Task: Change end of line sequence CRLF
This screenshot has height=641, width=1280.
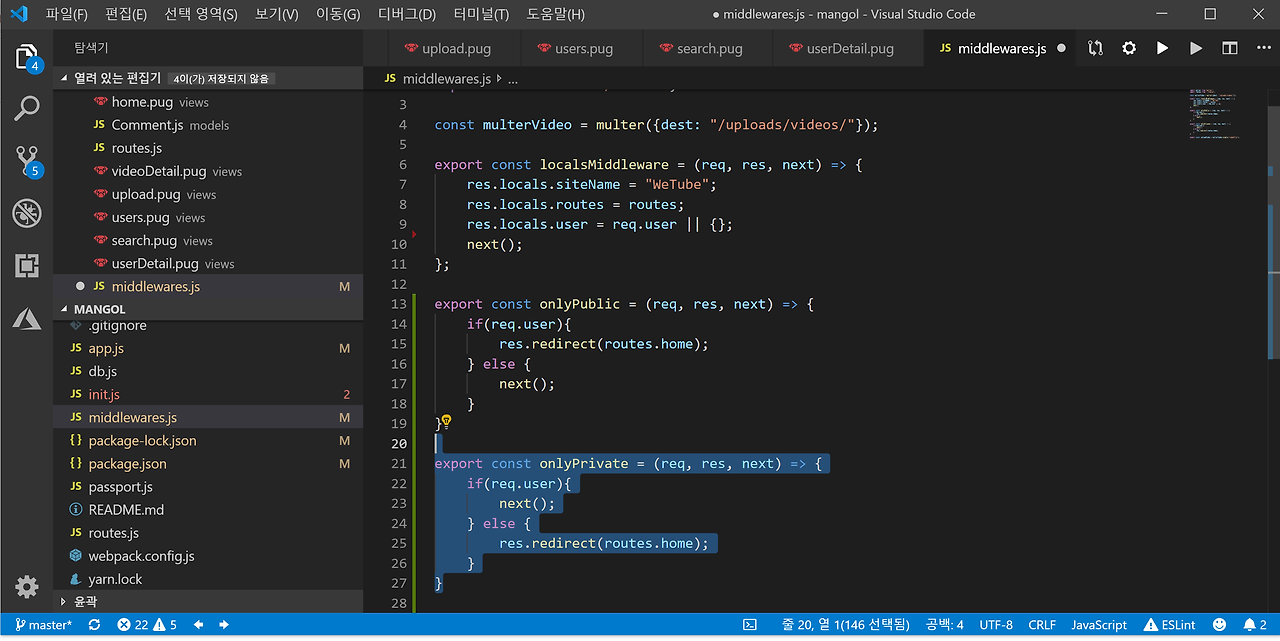Action: pos(1042,625)
